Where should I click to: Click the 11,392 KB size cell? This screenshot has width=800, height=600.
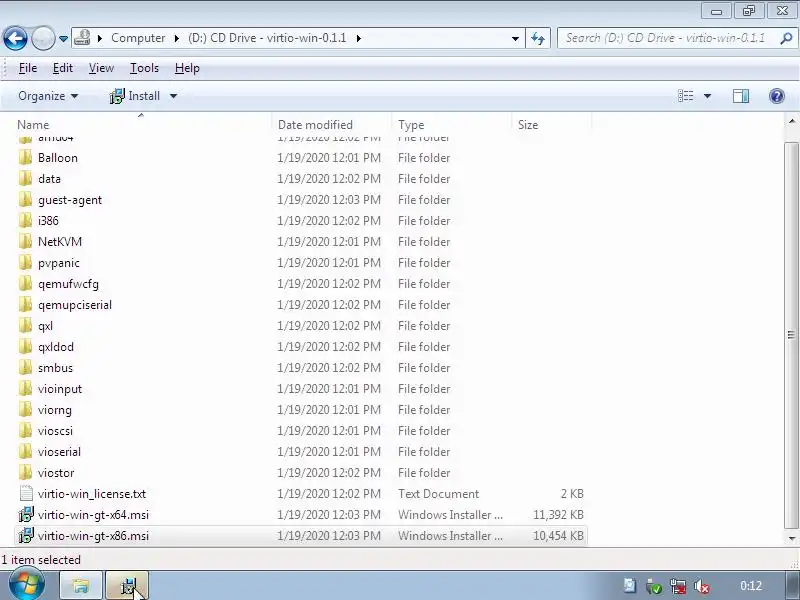(x=558, y=515)
